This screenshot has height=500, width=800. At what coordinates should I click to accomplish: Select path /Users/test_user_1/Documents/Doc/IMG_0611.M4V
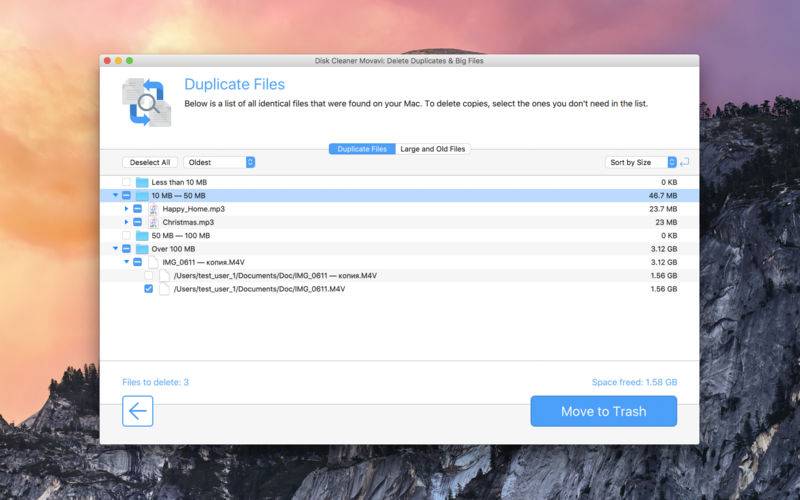pyautogui.click(x=259, y=289)
